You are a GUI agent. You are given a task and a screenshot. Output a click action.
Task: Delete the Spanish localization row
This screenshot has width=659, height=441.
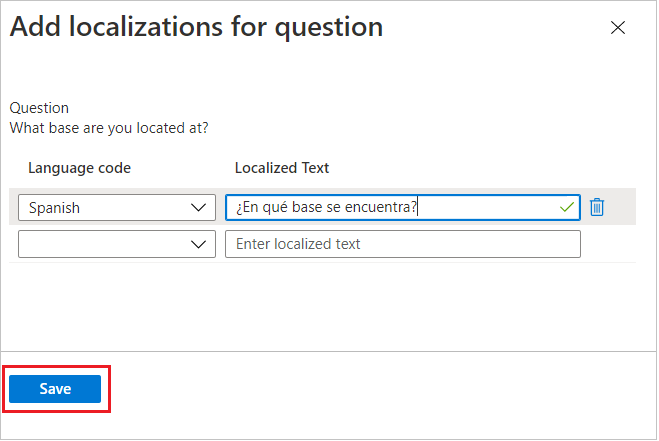coord(597,207)
